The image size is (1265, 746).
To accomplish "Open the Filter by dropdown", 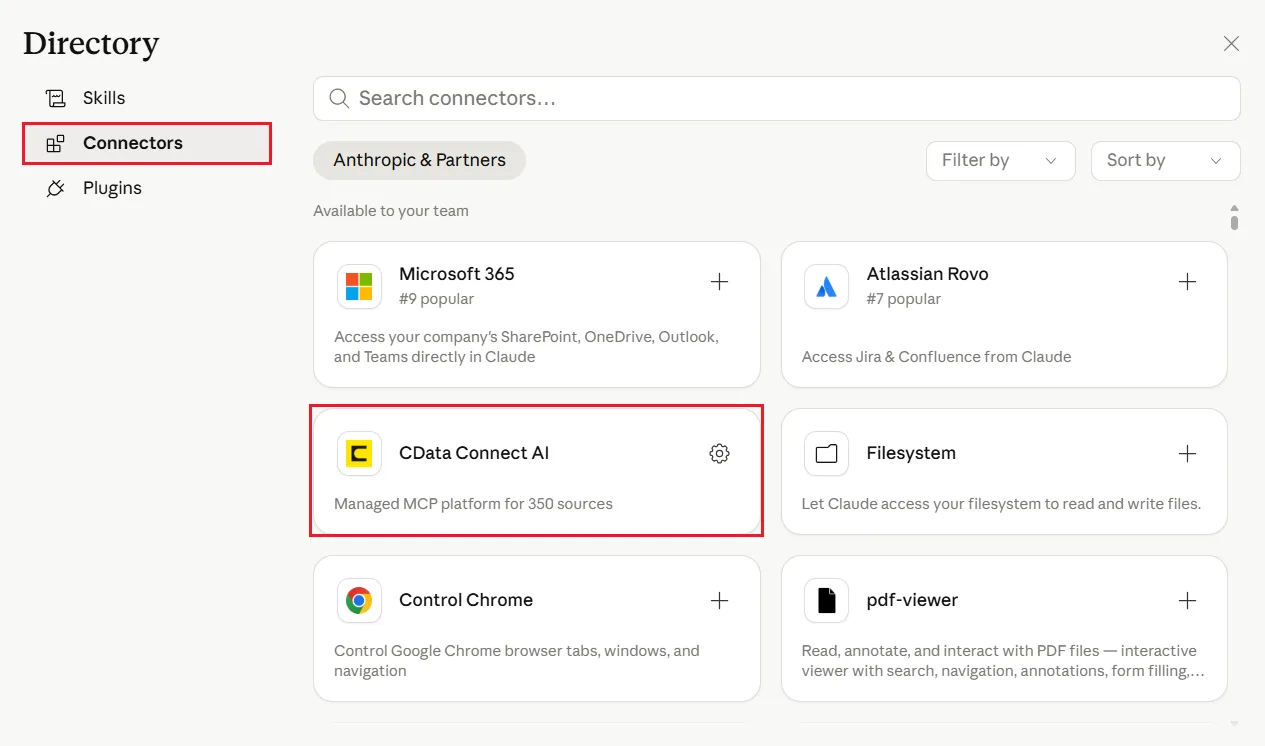I will click(1000, 160).
